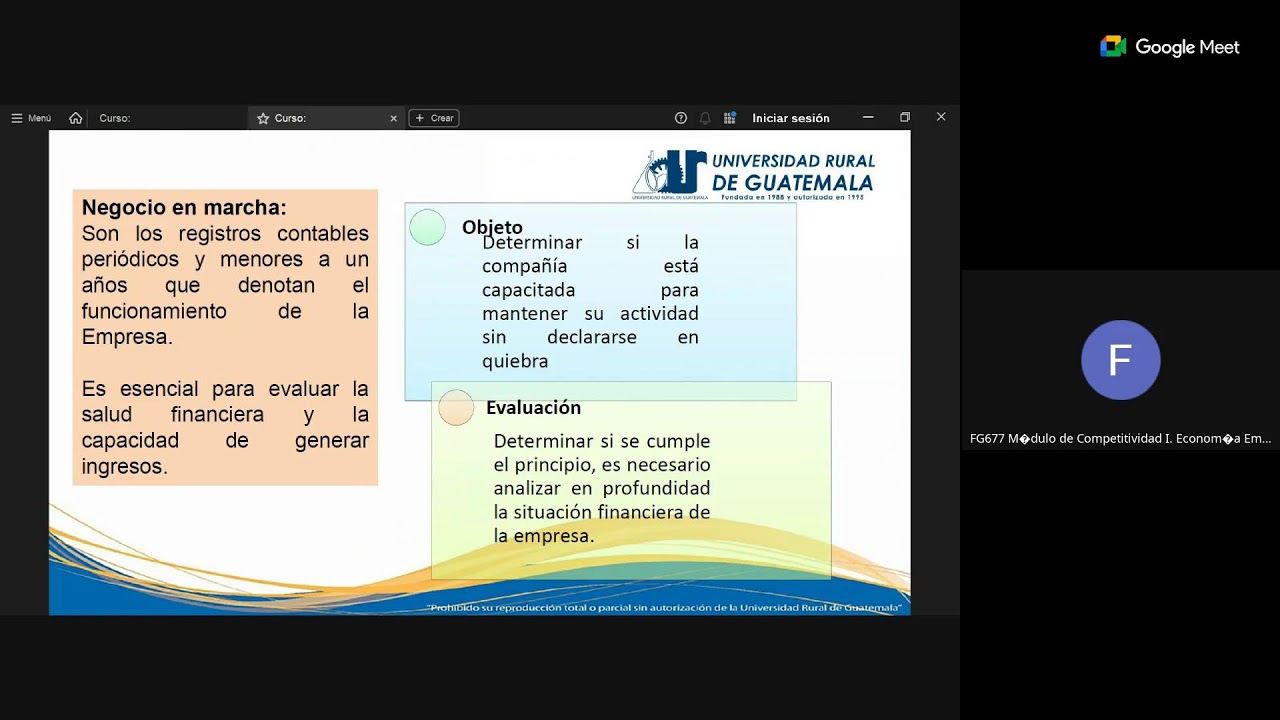
Task: Open the Menú hamburger button
Action: click(30, 118)
